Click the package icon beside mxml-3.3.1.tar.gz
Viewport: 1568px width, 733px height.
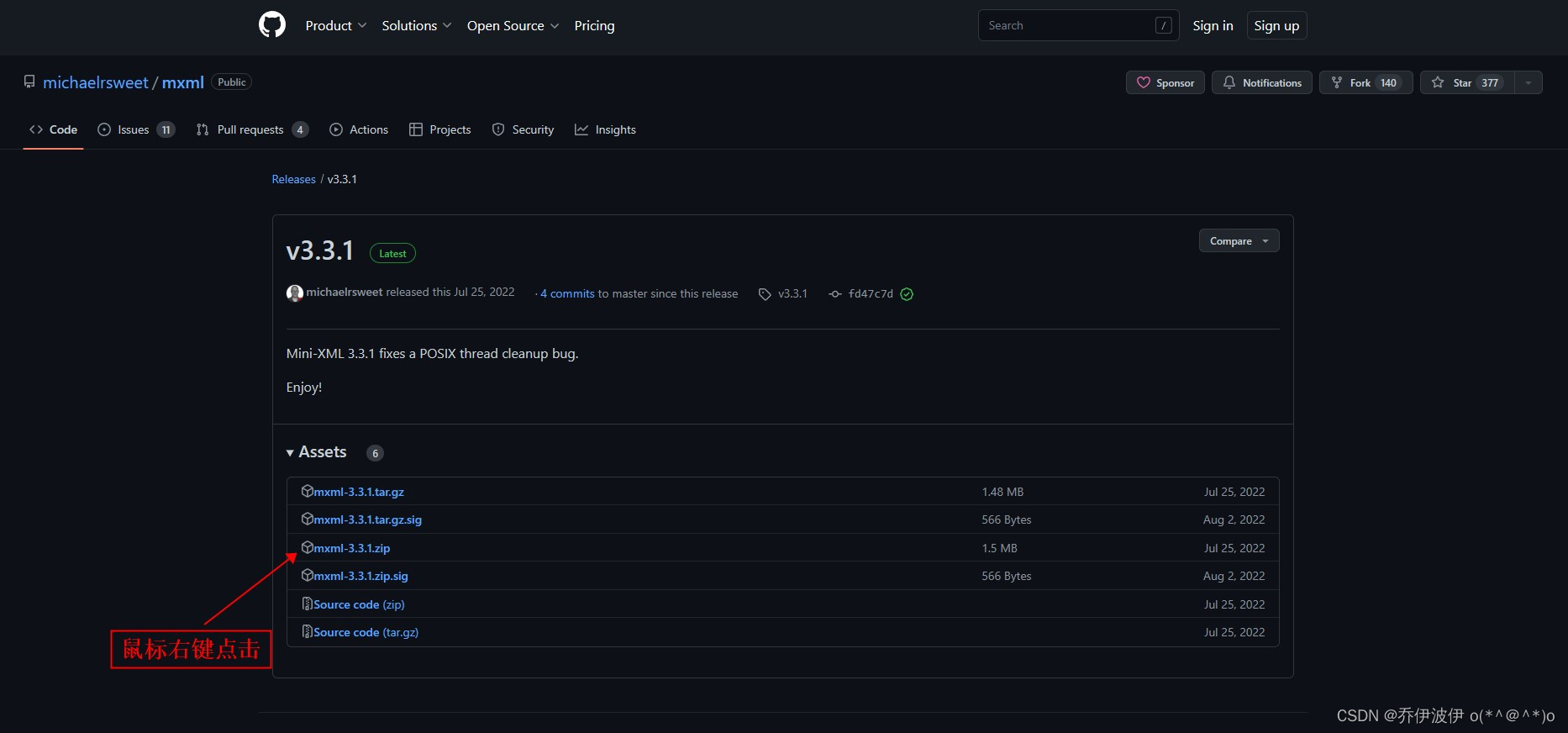click(x=308, y=491)
